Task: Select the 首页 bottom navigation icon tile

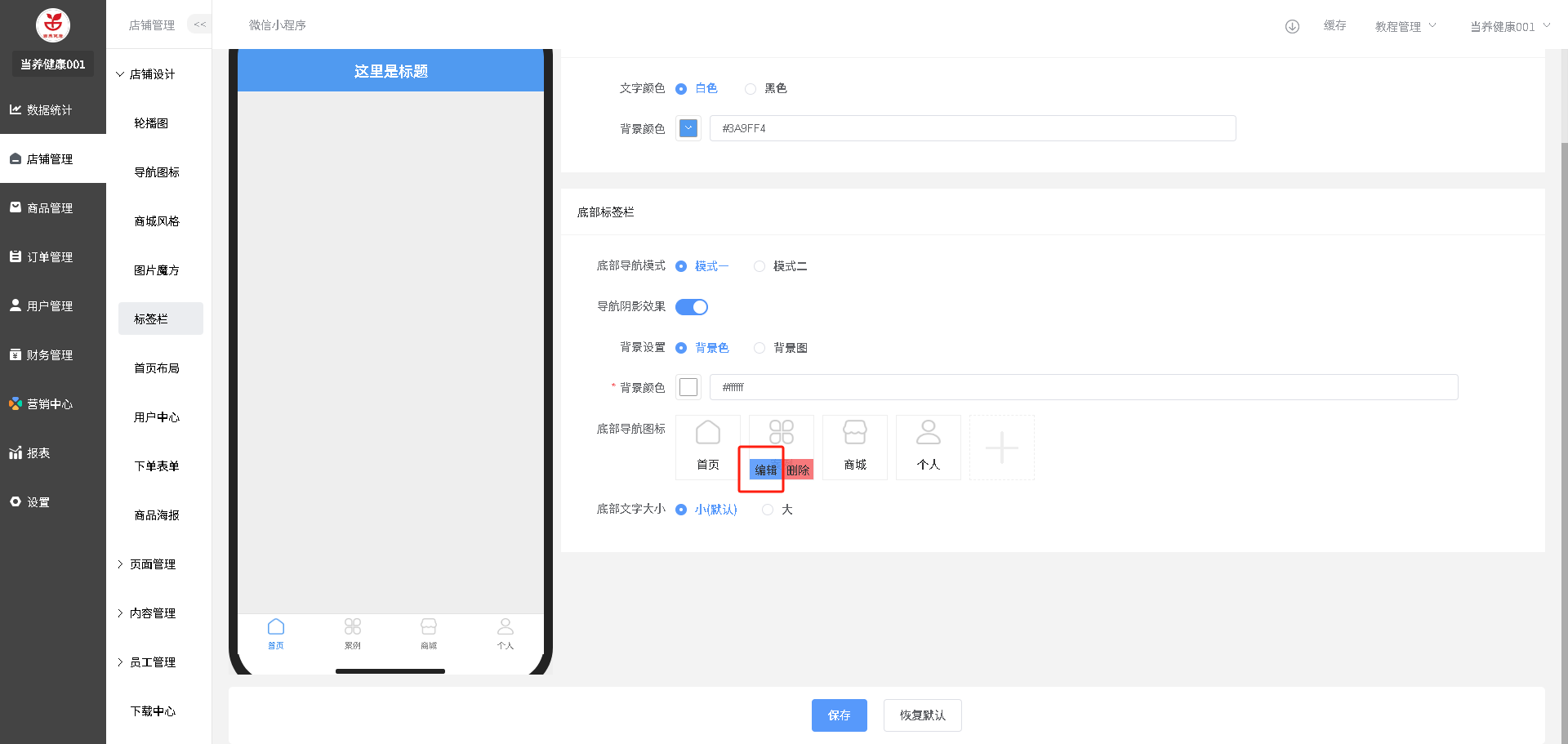Action: tap(707, 447)
